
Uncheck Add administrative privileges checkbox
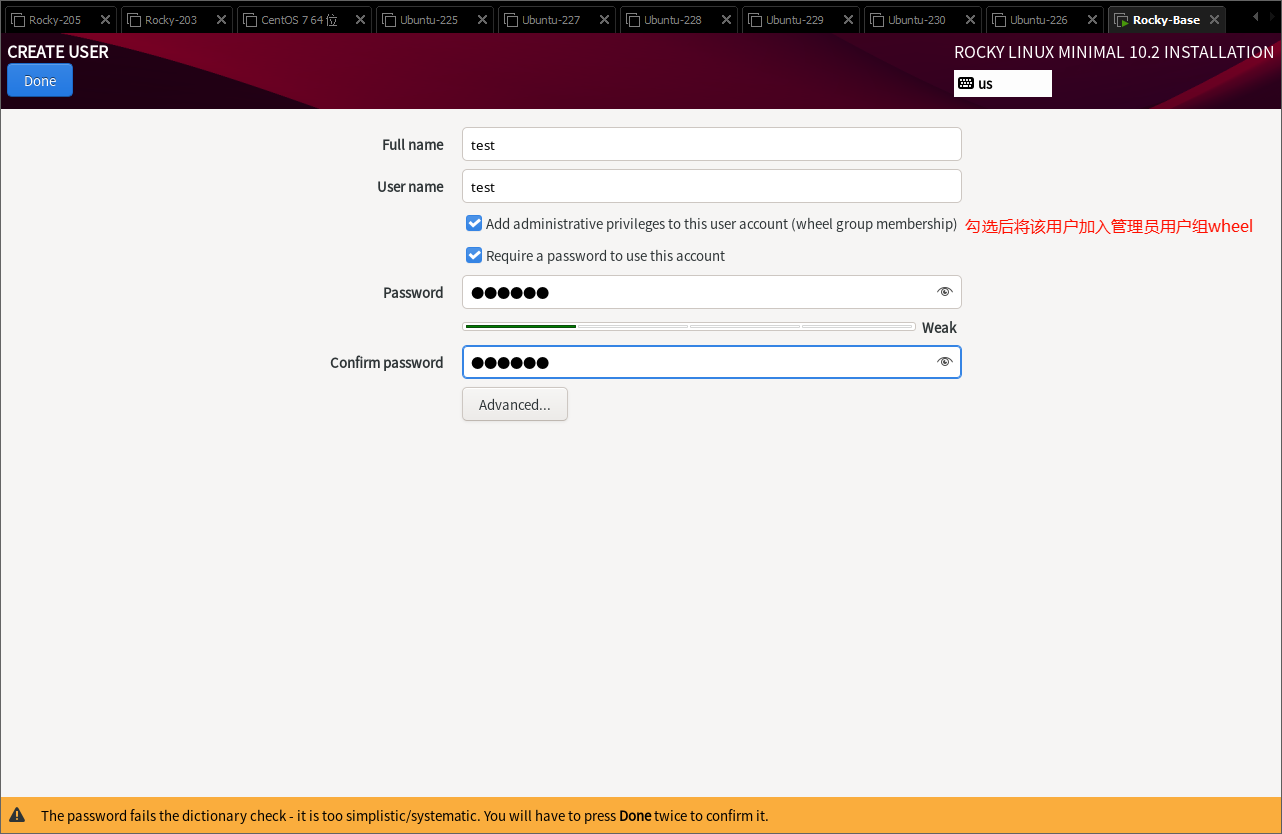tap(474, 223)
